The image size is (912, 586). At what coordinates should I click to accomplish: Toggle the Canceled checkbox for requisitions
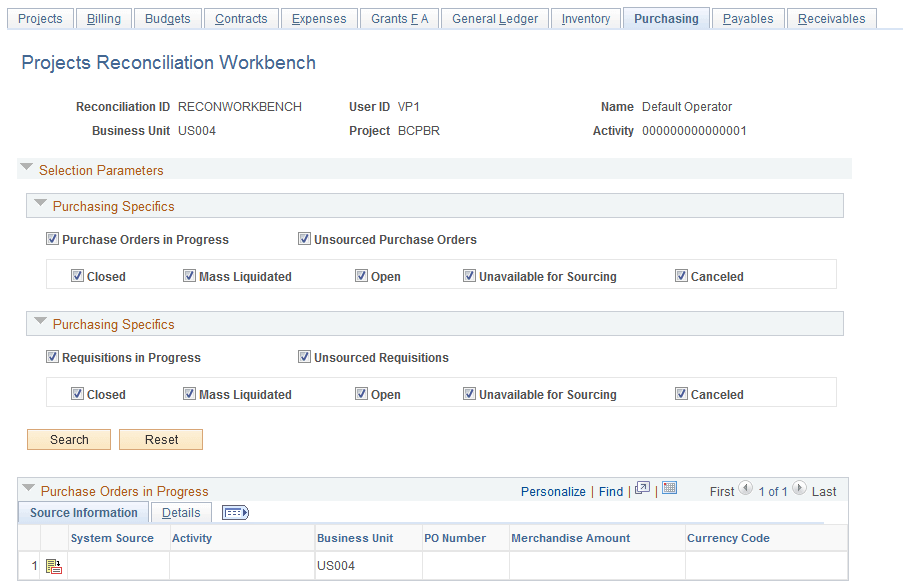pyautogui.click(x=681, y=393)
